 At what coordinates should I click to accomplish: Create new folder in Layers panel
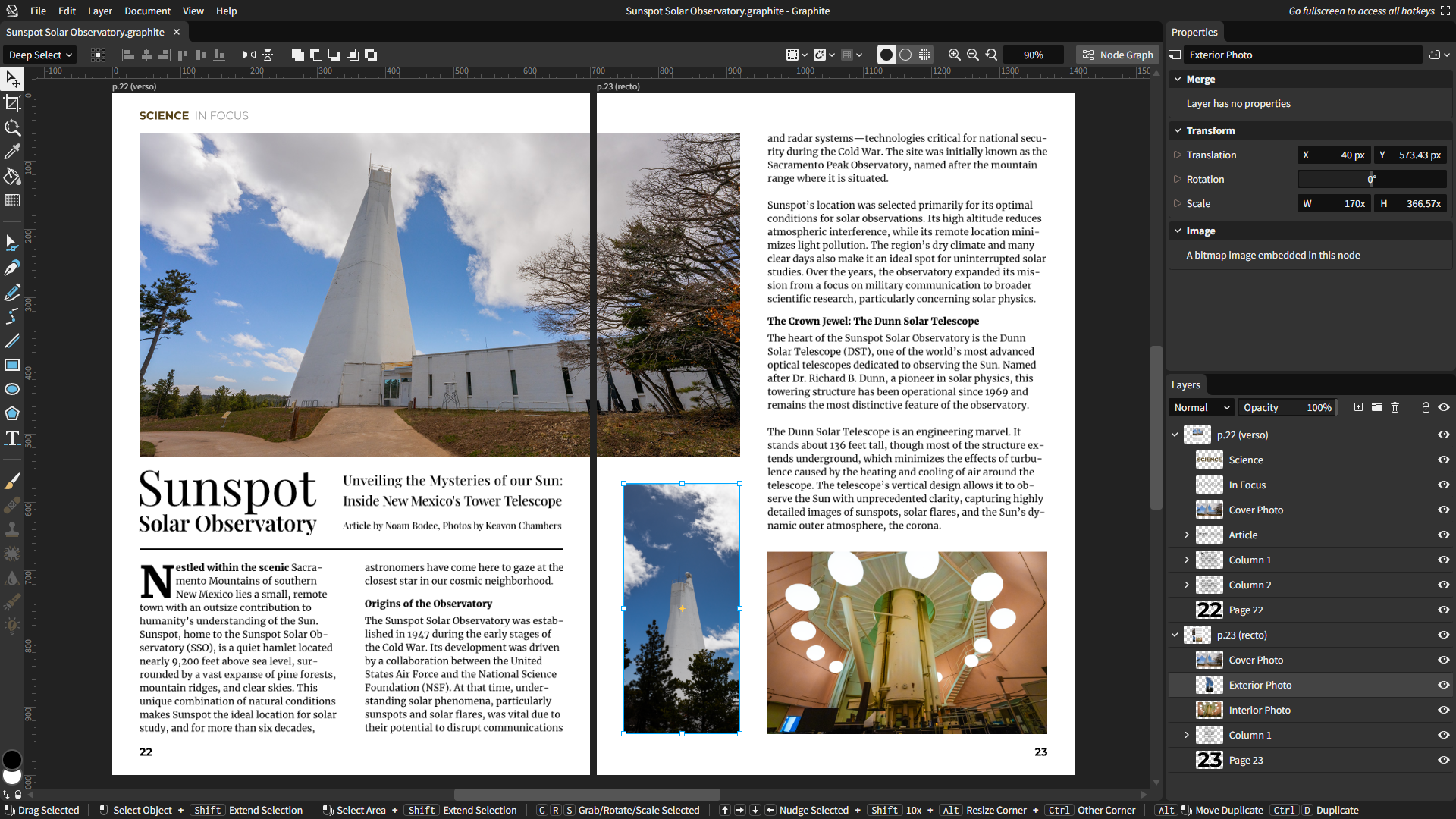1377,408
